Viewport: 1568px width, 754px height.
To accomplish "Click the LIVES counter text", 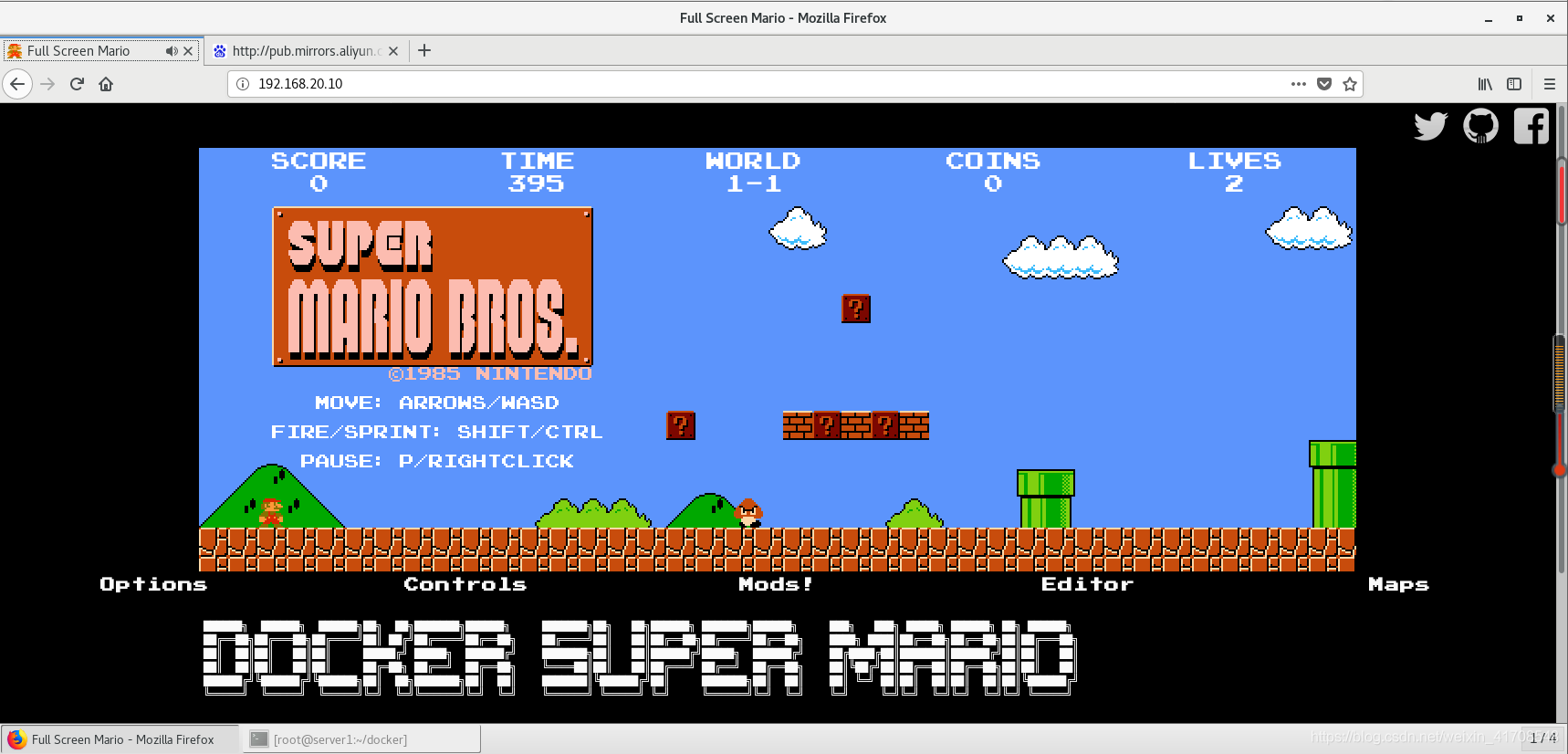I will 1234,172.
